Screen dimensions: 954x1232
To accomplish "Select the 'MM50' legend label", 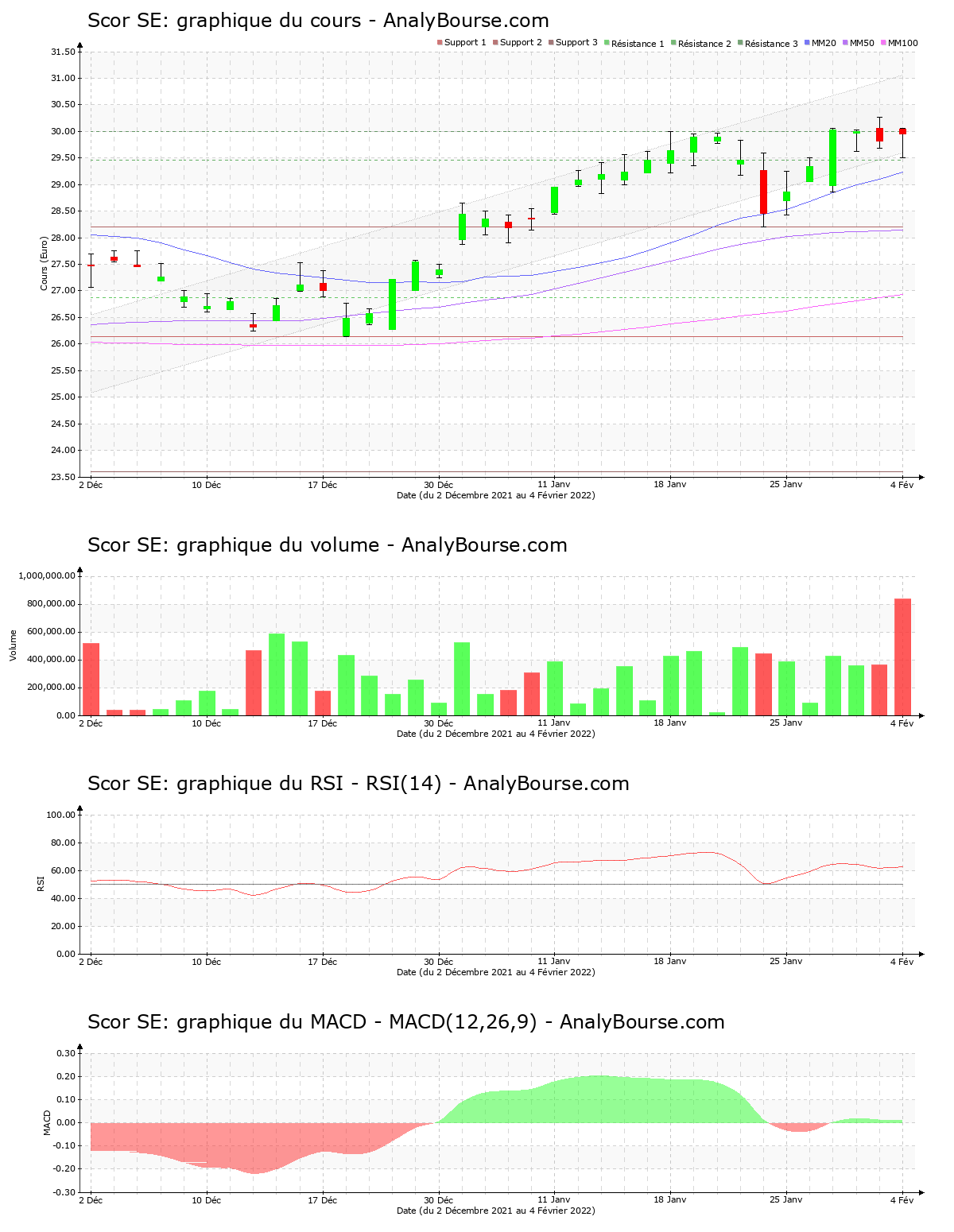I will [x=862, y=43].
